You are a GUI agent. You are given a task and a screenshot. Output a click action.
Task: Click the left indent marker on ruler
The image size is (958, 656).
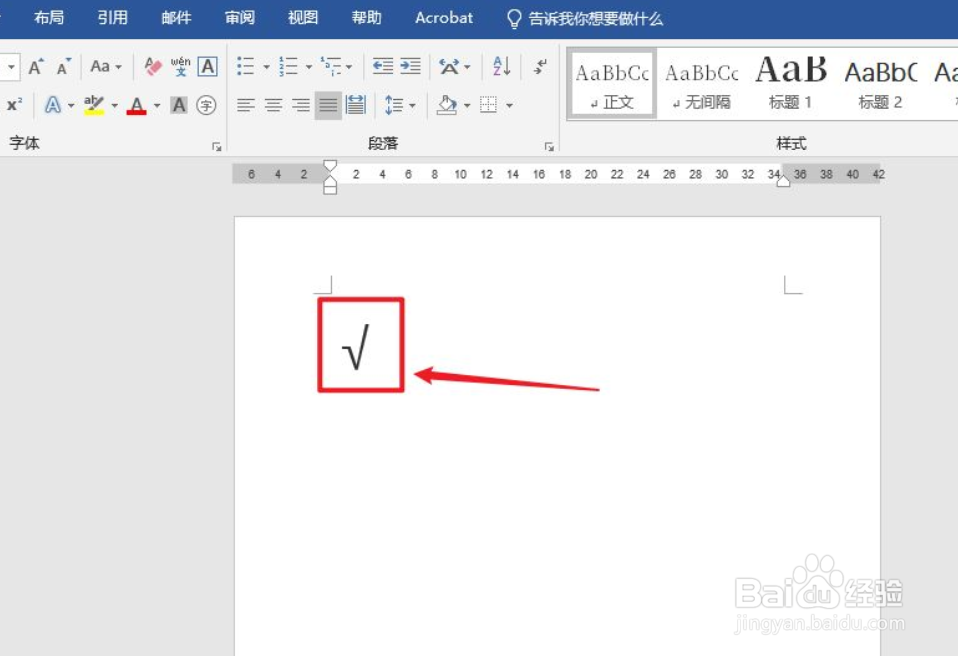pos(330,189)
